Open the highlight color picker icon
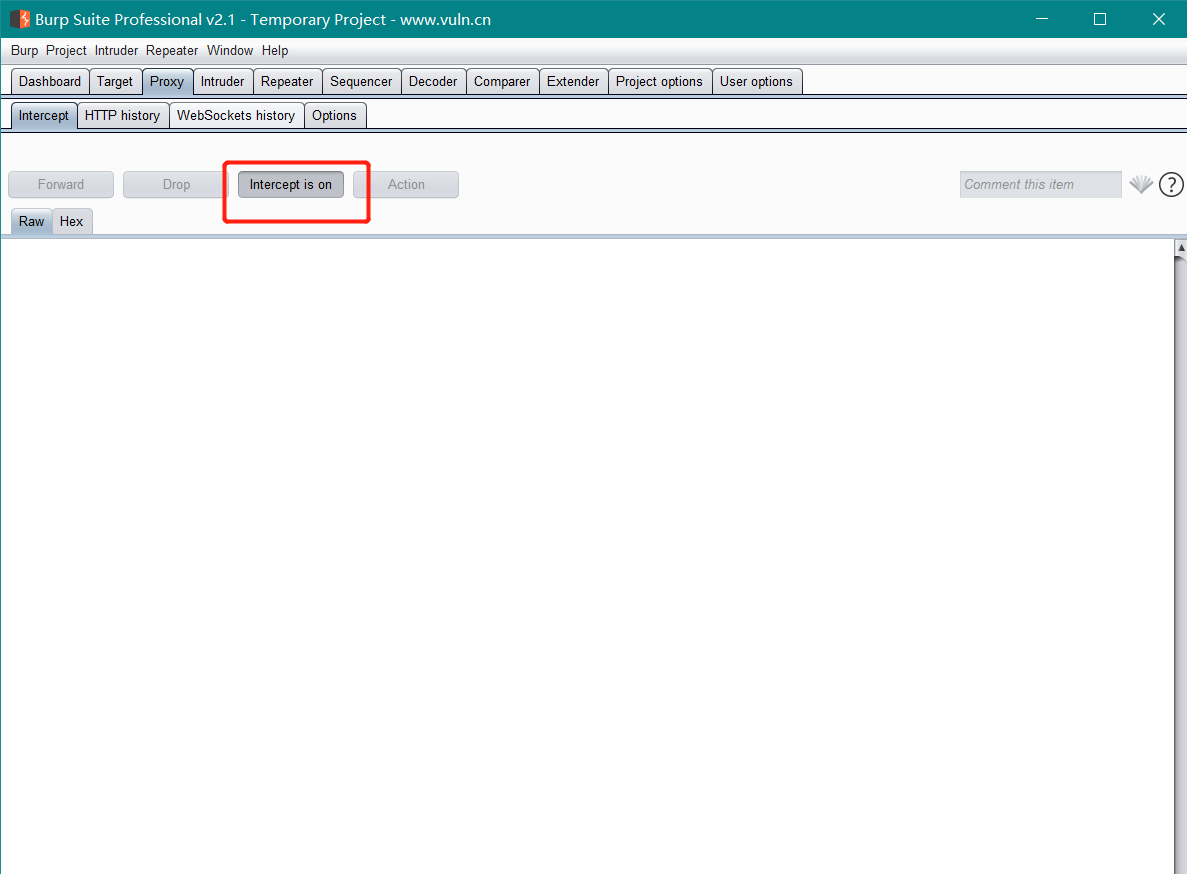The width and height of the screenshot is (1187, 874). [x=1141, y=184]
